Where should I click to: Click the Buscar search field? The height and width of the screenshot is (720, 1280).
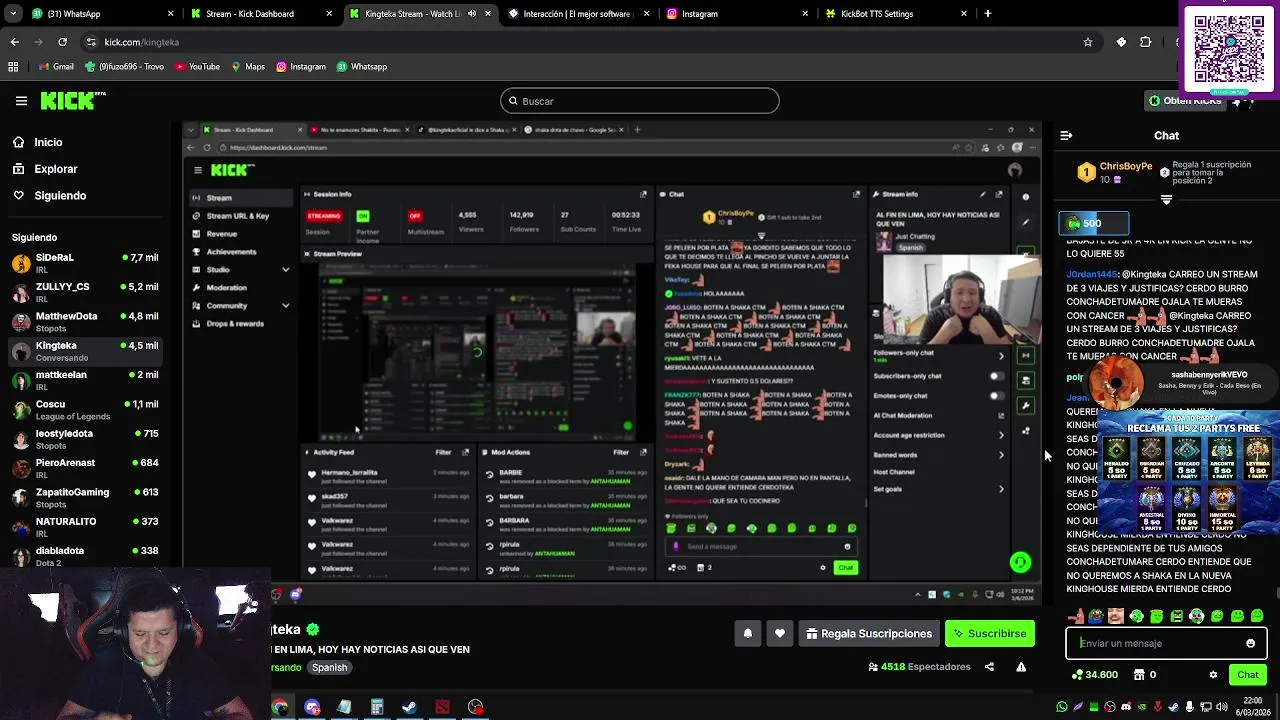coord(640,101)
